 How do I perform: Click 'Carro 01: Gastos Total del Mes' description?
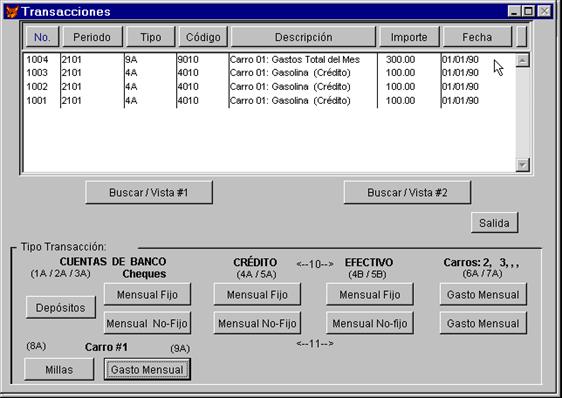(295, 60)
